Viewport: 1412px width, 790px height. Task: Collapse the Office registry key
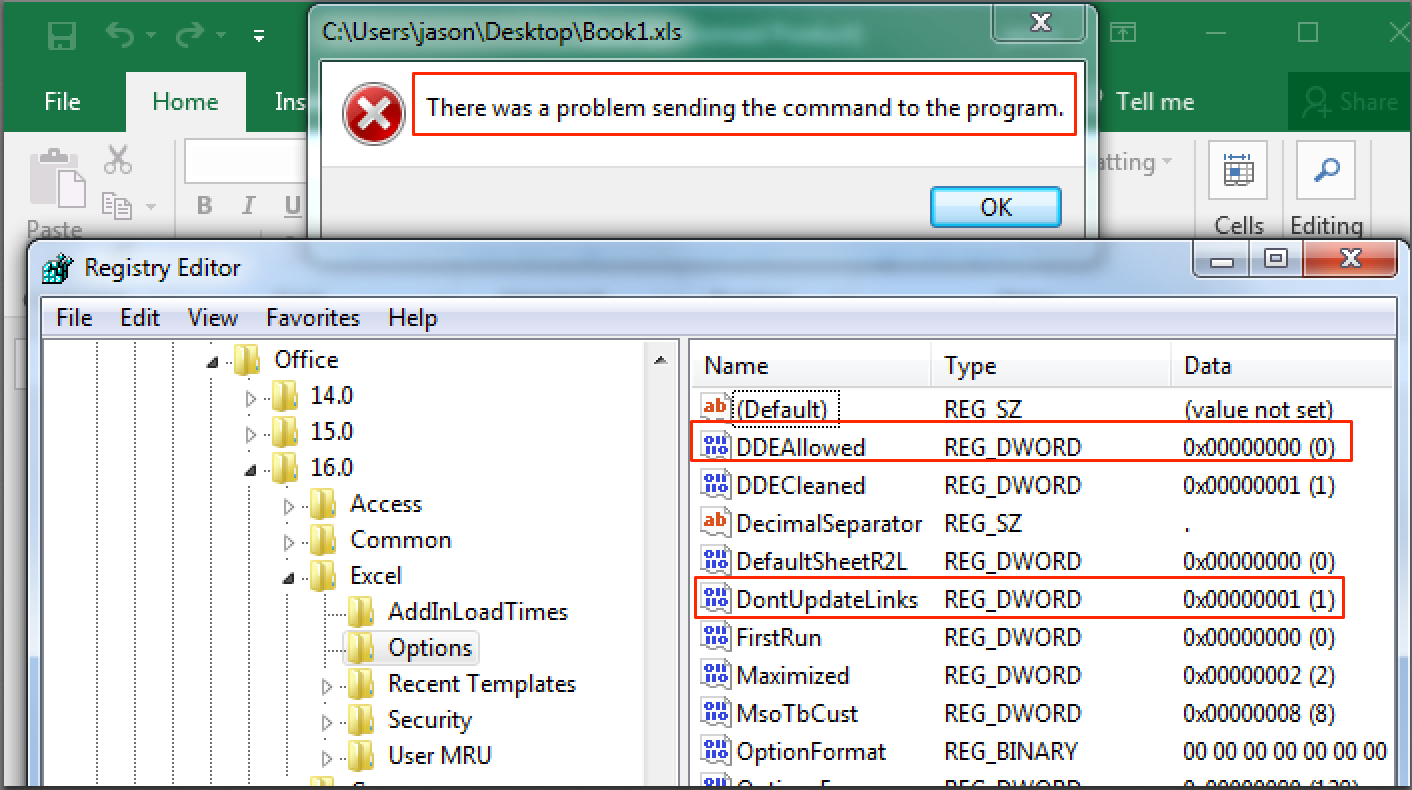point(214,361)
